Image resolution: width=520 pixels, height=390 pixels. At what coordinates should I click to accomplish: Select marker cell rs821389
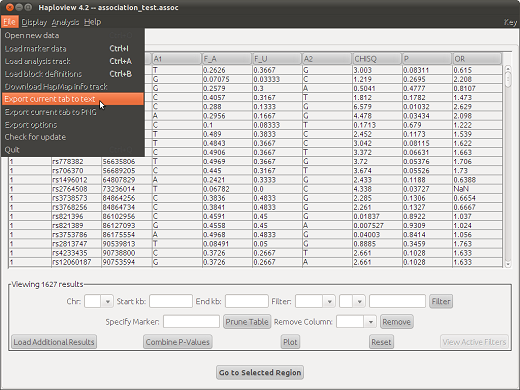[x=76, y=225]
